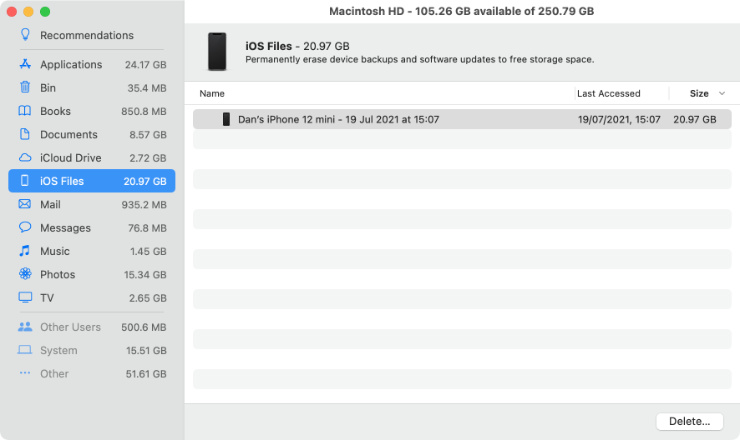Image resolution: width=740 pixels, height=440 pixels.
Task: Click the 20.97 GB size cell in the row
Action: (694, 119)
